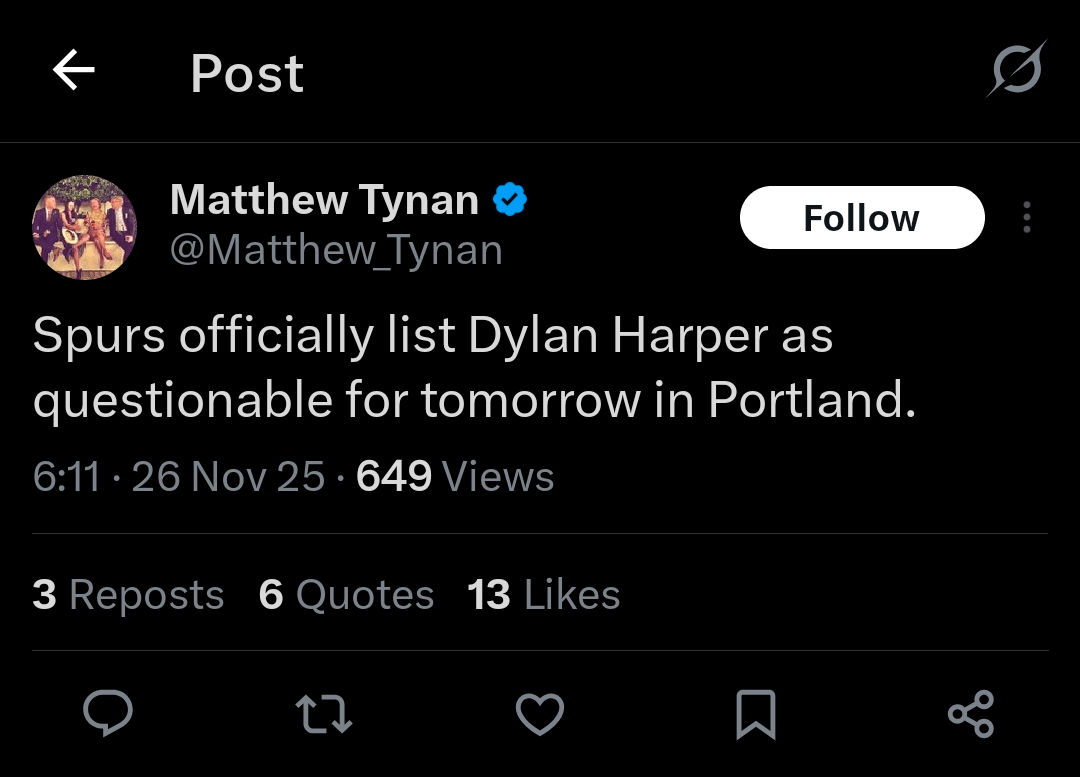Open the reply composer for this post
Screen dimensions: 1080x777
click(108, 714)
